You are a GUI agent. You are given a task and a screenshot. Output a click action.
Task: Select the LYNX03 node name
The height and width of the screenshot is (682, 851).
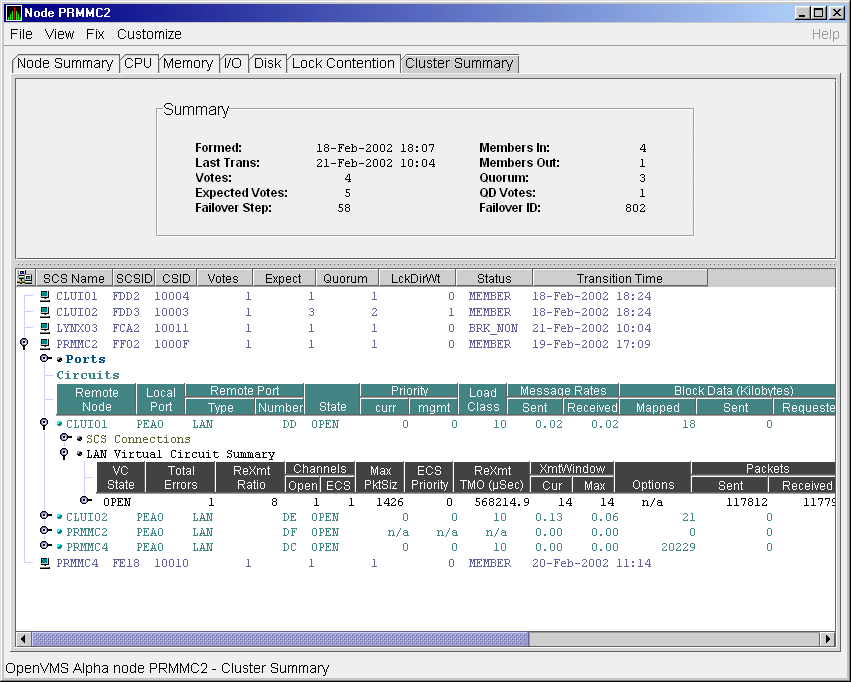[x=77, y=328]
